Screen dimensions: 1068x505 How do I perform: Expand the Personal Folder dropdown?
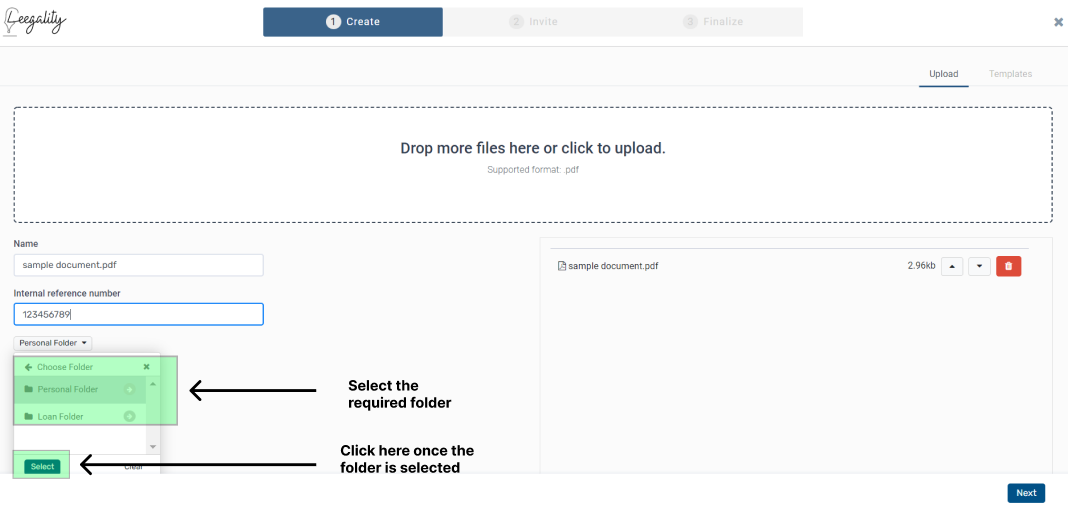(52, 343)
